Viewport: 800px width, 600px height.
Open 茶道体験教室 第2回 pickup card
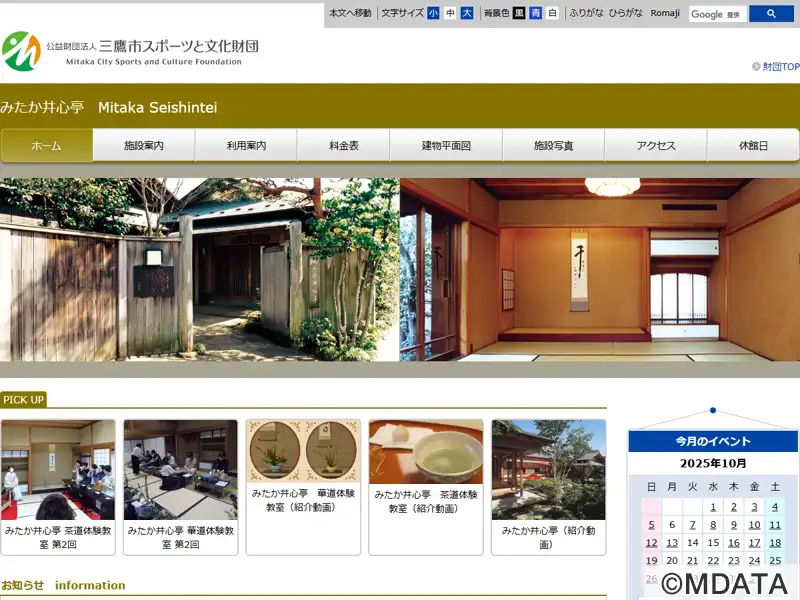click(x=58, y=487)
